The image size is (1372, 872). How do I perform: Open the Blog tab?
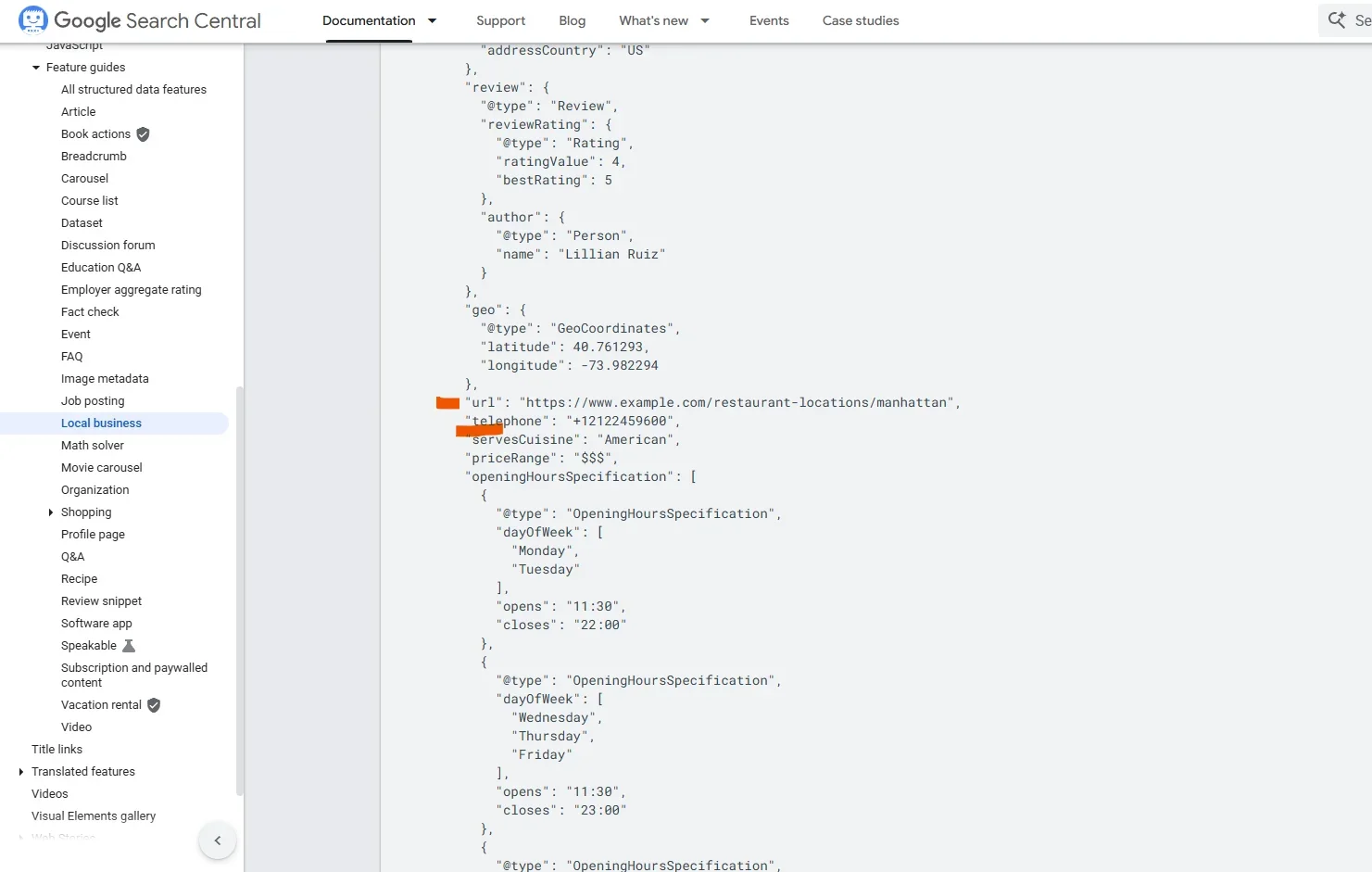[572, 20]
